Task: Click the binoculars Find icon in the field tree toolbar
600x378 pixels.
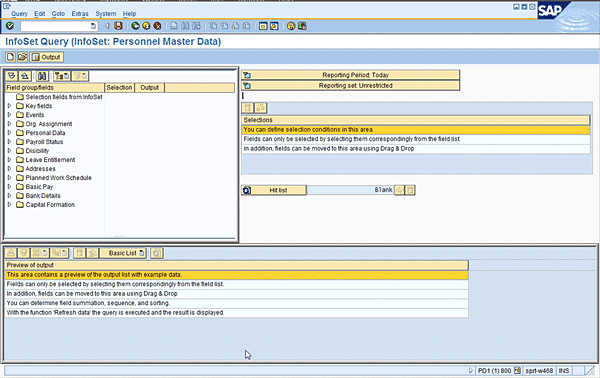Action: (x=42, y=76)
